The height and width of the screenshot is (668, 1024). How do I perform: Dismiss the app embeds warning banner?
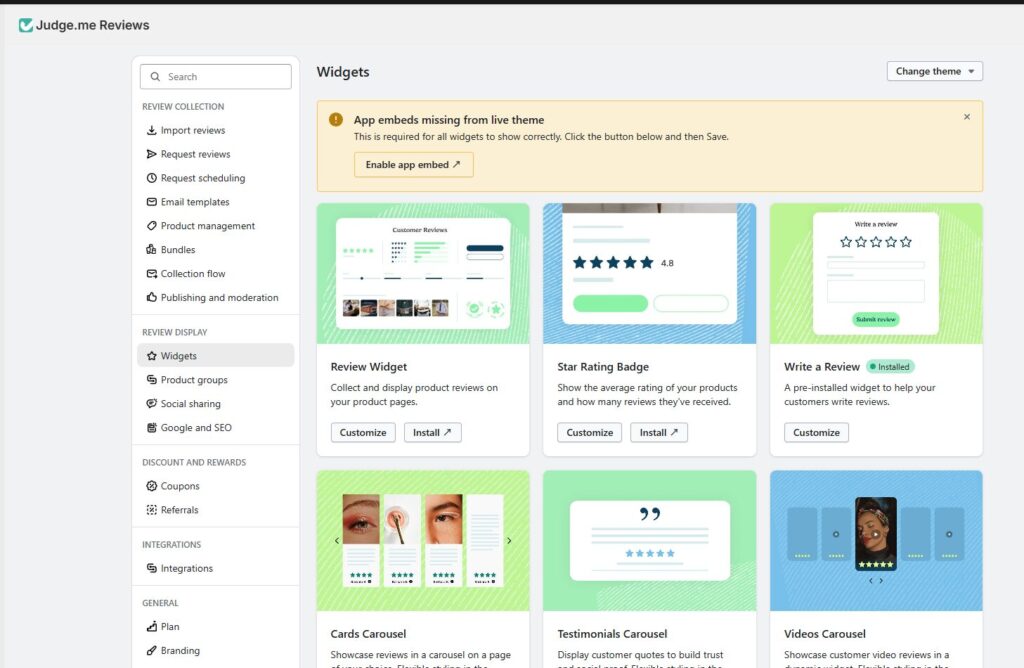(966, 117)
